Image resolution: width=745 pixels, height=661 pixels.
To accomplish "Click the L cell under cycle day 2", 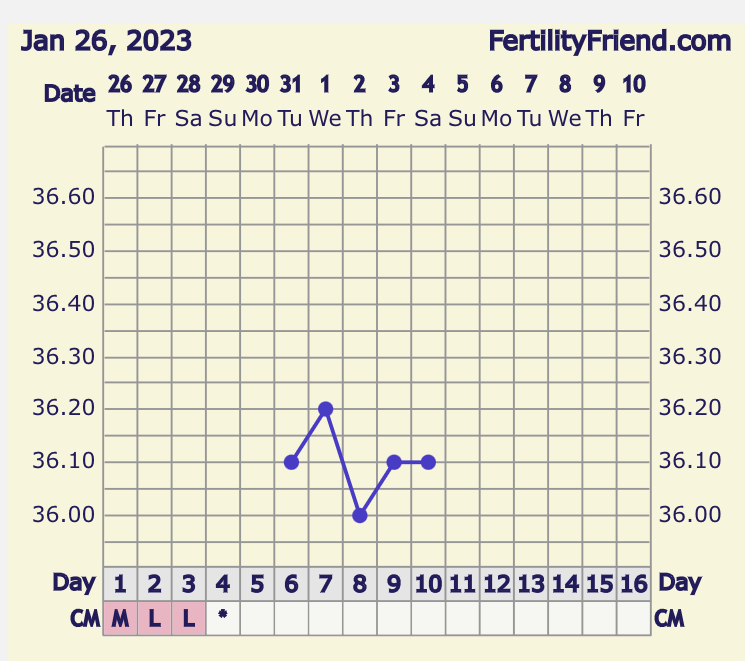I will tap(154, 618).
